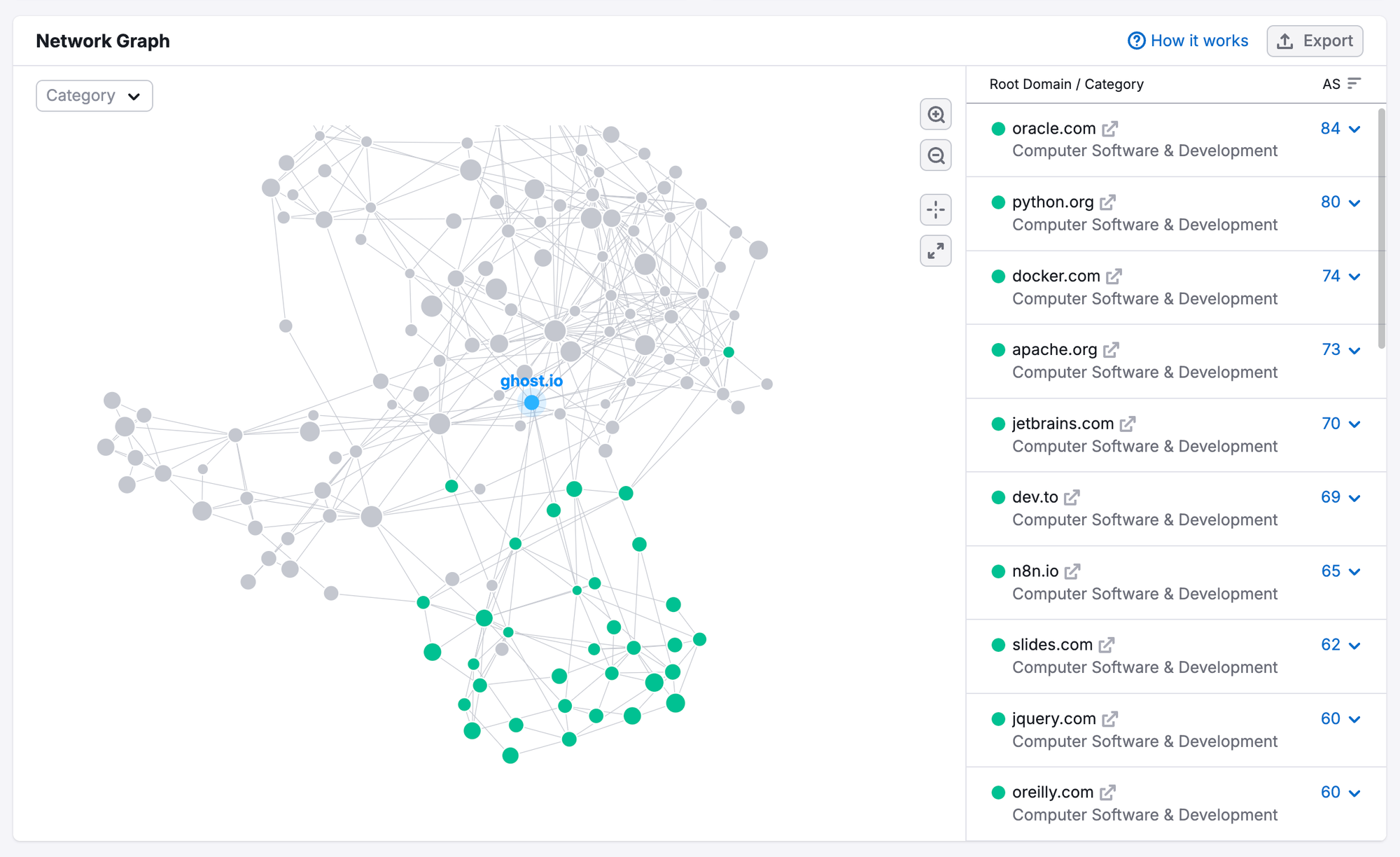This screenshot has height=857, width=1400.
Task: Open the python.org external link icon
Action: click(1107, 202)
